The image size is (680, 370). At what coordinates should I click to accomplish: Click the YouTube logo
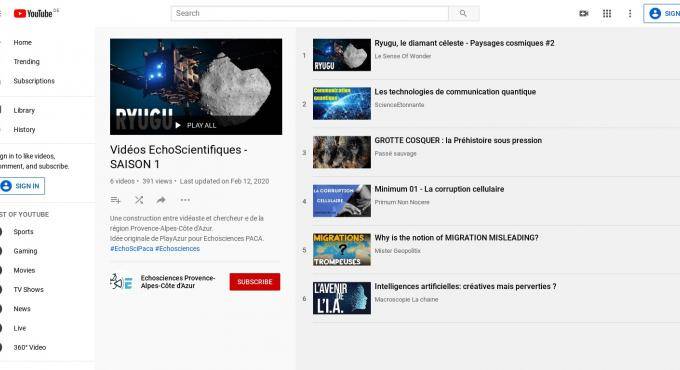point(33,13)
